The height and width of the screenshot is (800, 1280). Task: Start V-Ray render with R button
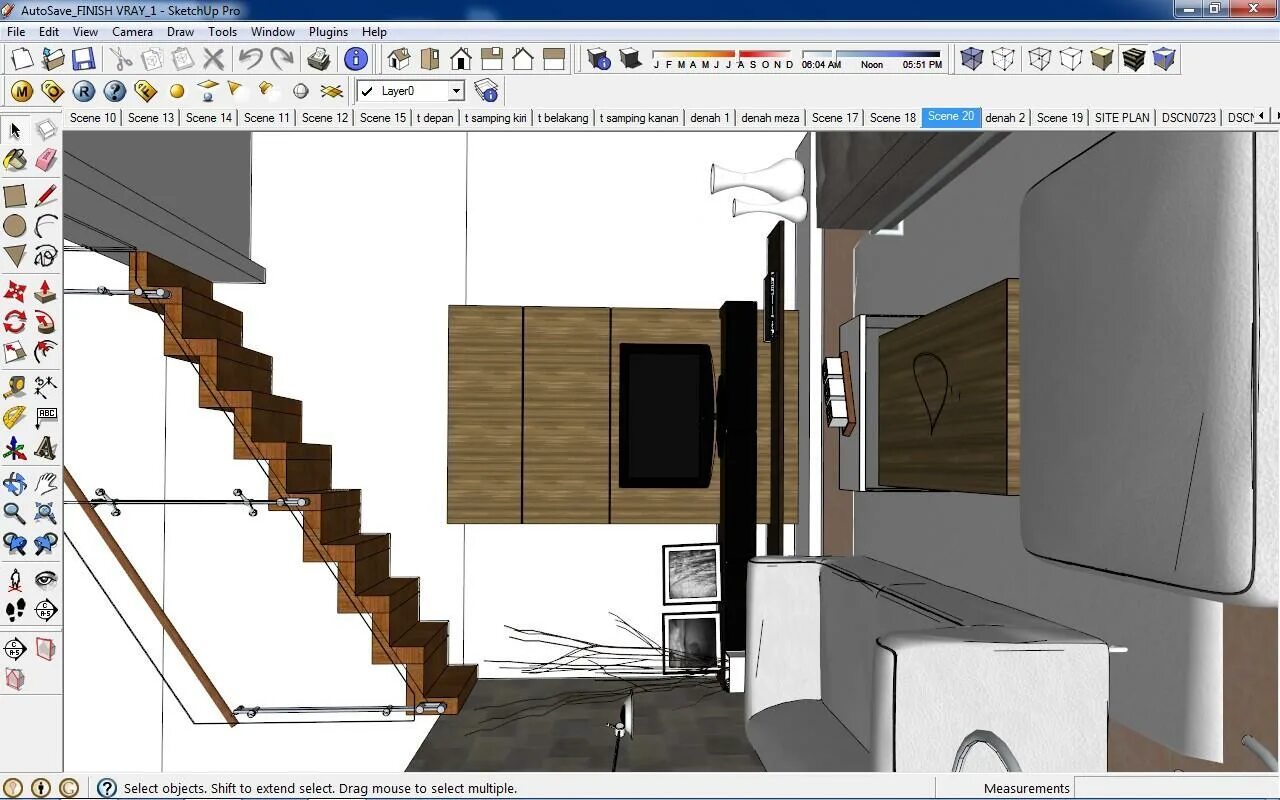coord(84,91)
